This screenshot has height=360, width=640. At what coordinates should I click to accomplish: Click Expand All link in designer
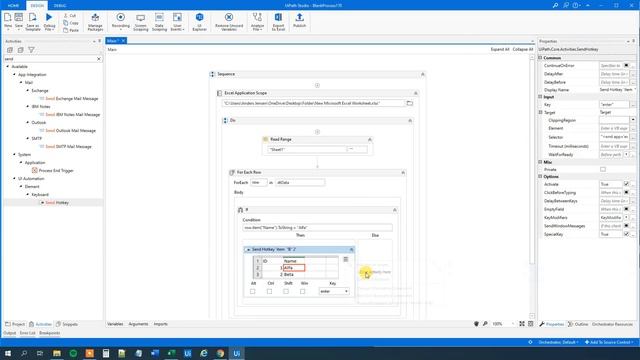(x=500, y=49)
